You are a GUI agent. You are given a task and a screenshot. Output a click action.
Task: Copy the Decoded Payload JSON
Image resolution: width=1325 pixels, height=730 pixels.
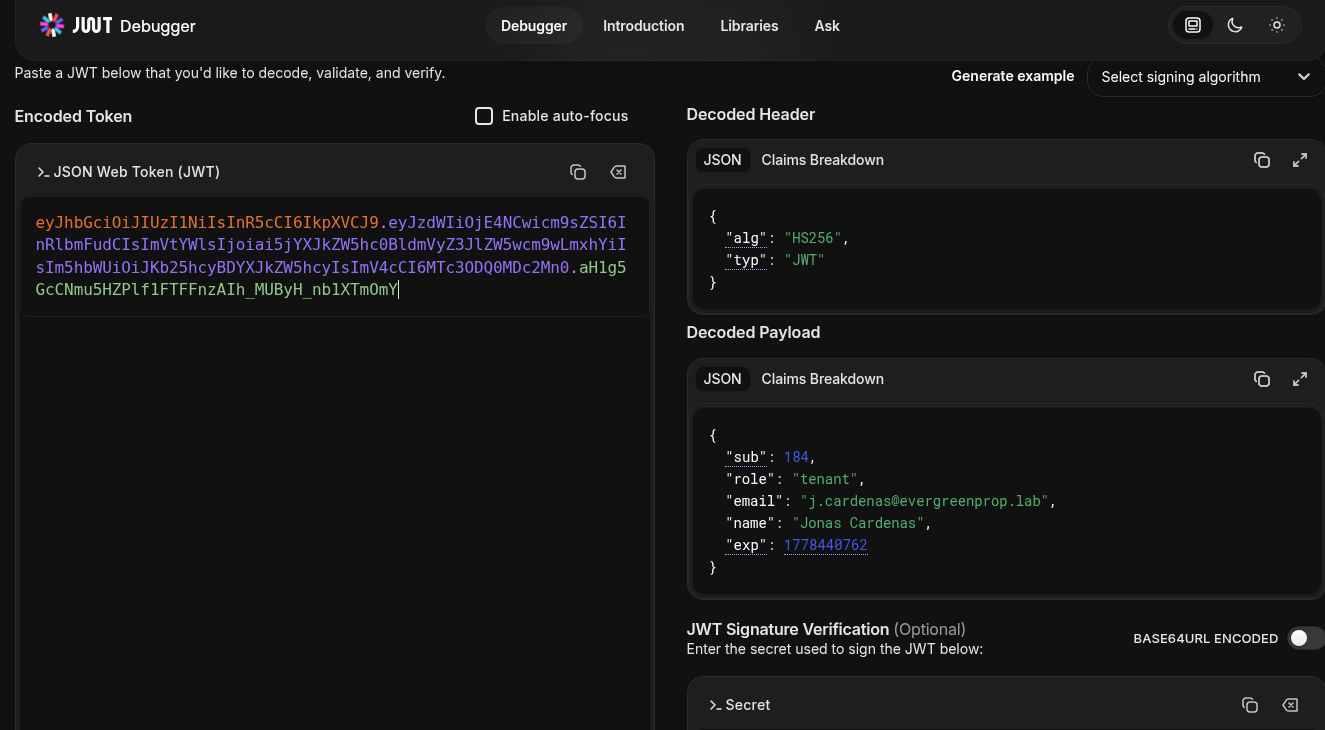coord(1262,379)
